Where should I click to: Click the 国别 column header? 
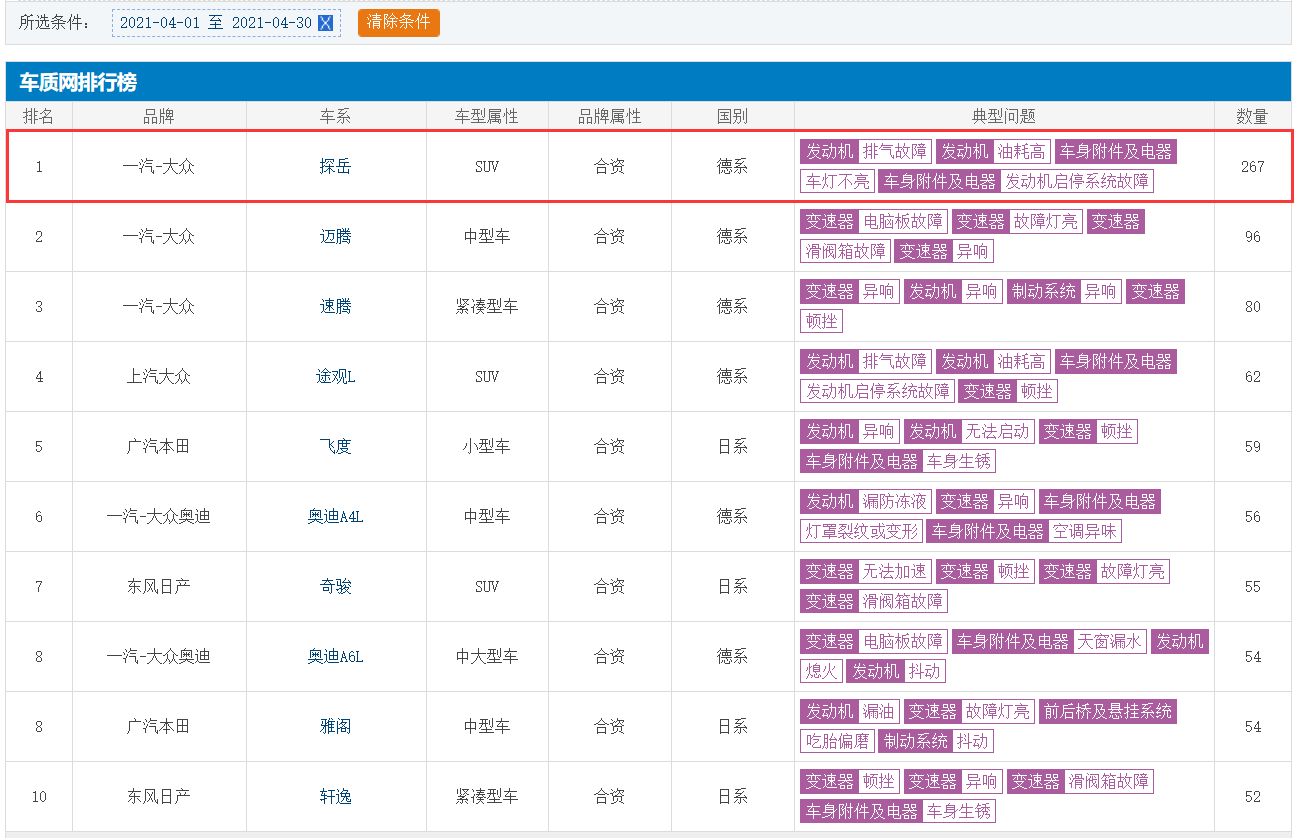733,116
